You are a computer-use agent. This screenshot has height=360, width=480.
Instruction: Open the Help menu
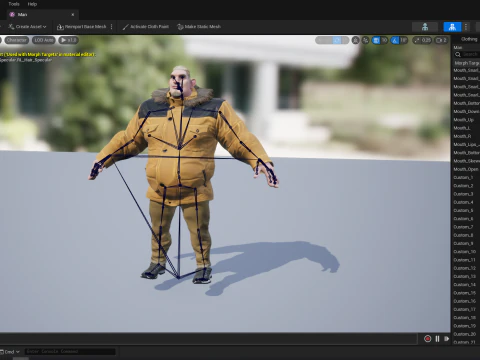click(x=32, y=4)
